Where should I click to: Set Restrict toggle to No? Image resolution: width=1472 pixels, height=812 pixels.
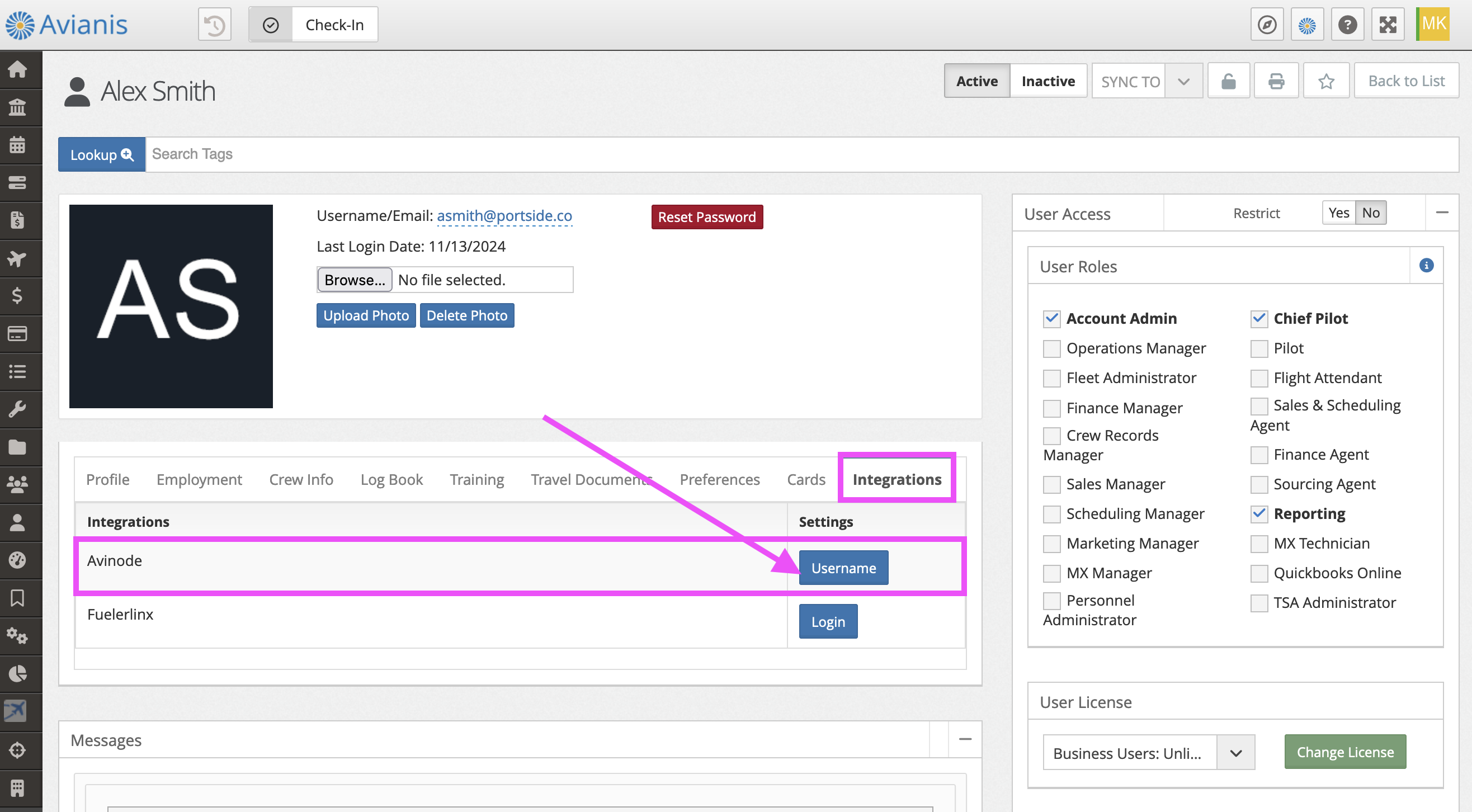coord(1370,213)
